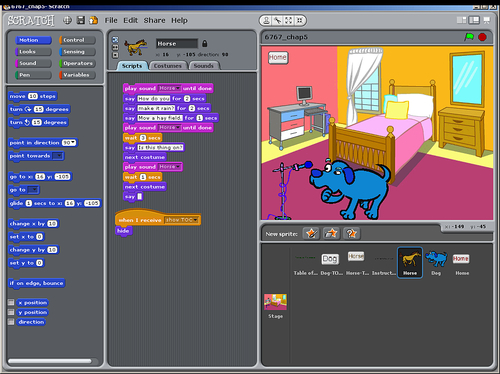The width and height of the screenshot is (500, 374).
Task: Switch to full stage view
Action: click(x=474, y=20)
